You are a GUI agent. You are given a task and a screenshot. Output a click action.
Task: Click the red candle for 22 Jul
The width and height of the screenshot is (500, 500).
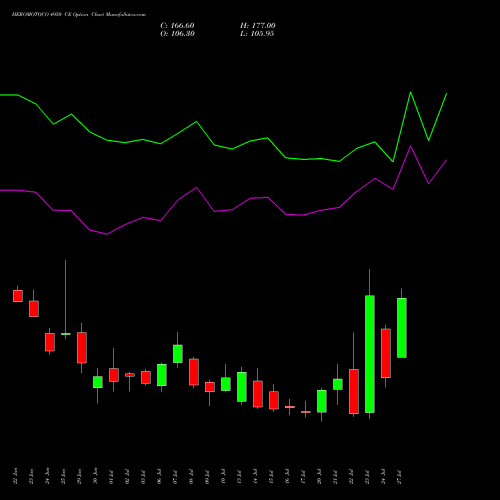point(354,391)
